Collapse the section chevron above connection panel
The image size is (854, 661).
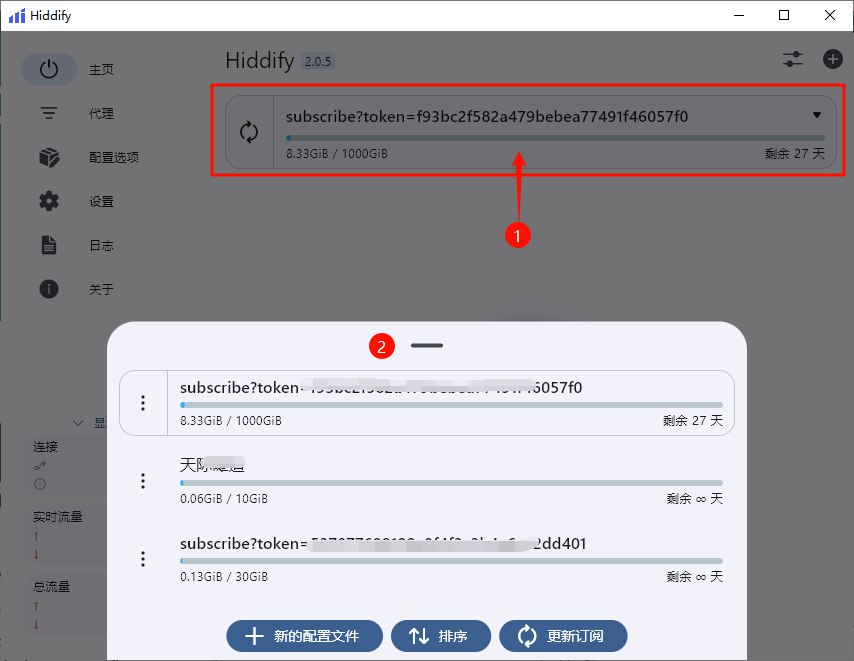coord(79,422)
